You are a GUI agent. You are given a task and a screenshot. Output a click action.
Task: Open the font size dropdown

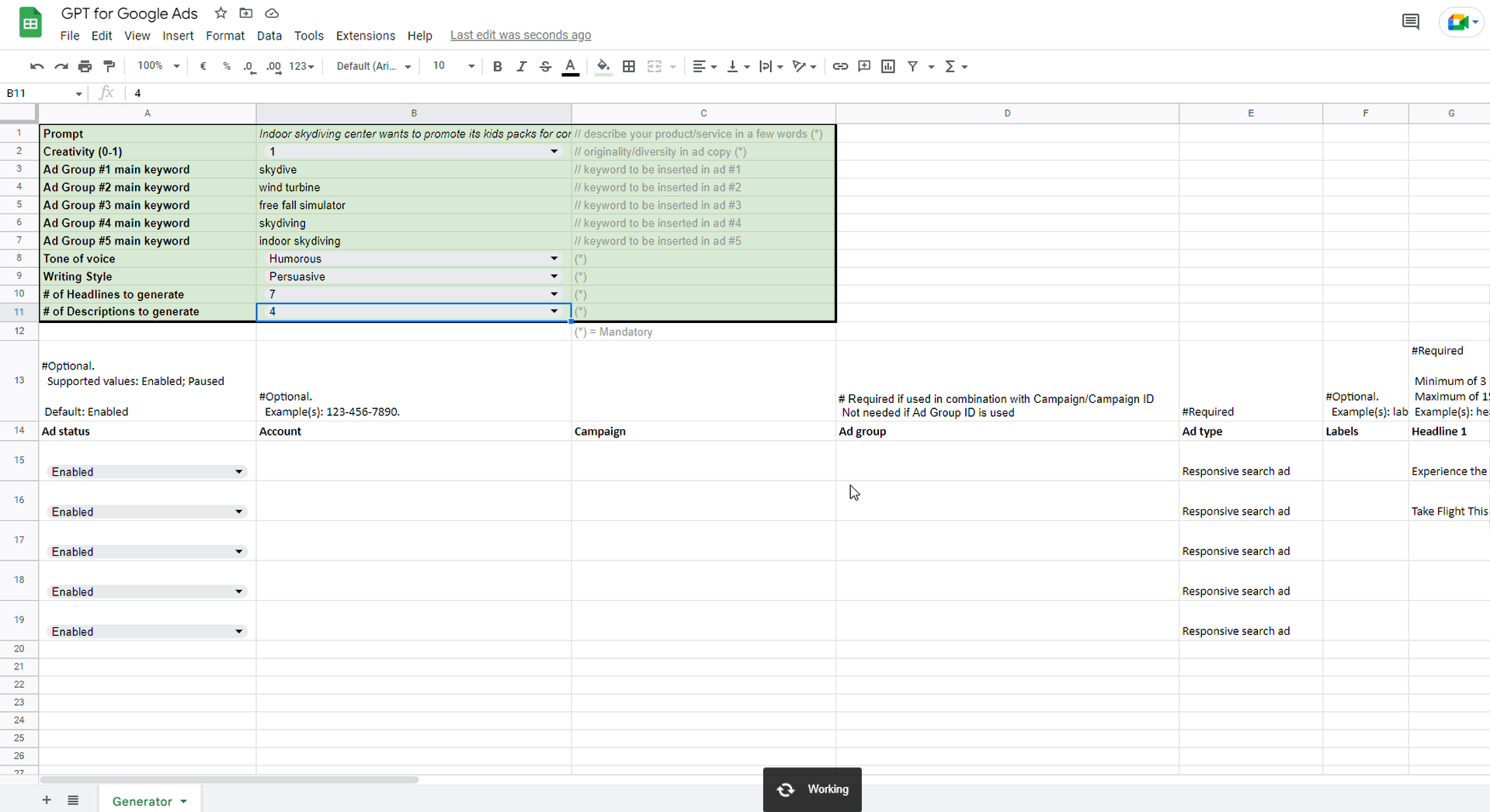453,67
